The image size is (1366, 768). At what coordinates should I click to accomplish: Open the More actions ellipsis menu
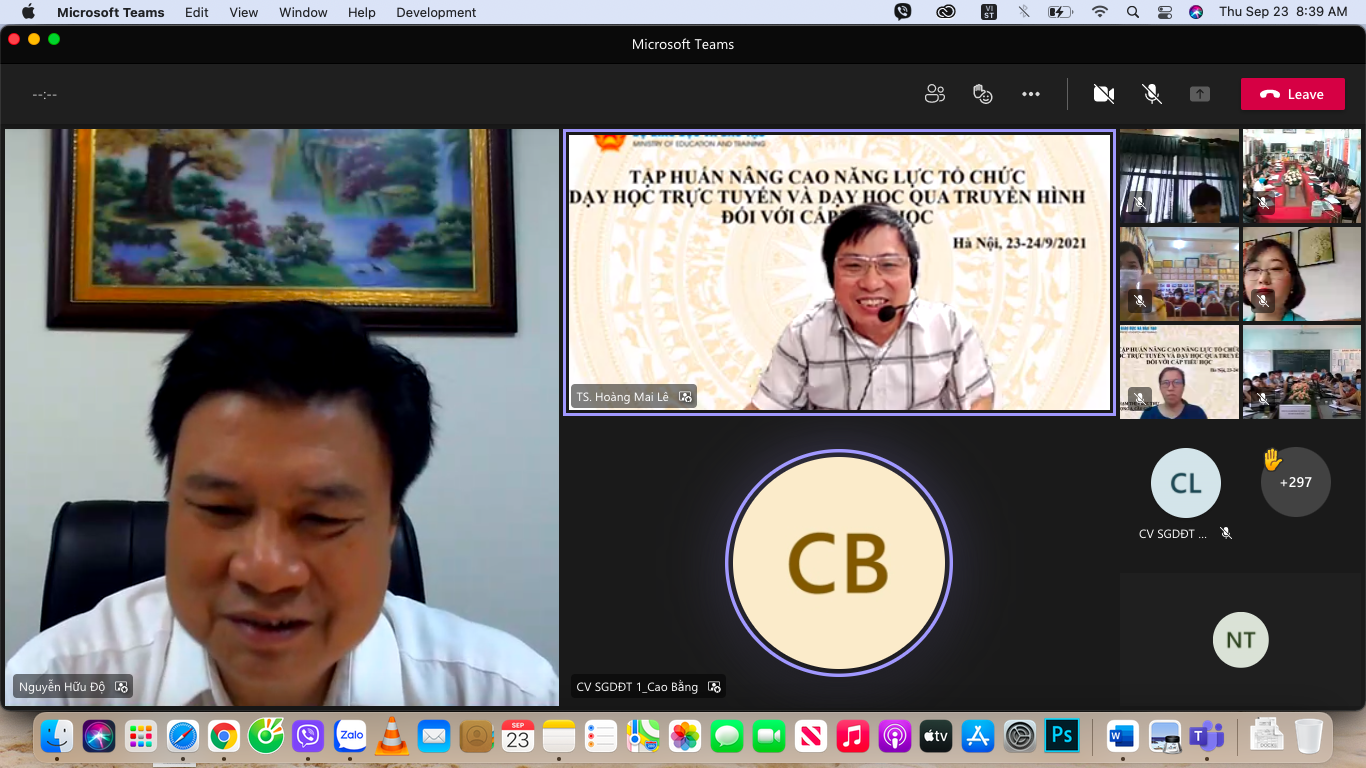coord(1031,94)
